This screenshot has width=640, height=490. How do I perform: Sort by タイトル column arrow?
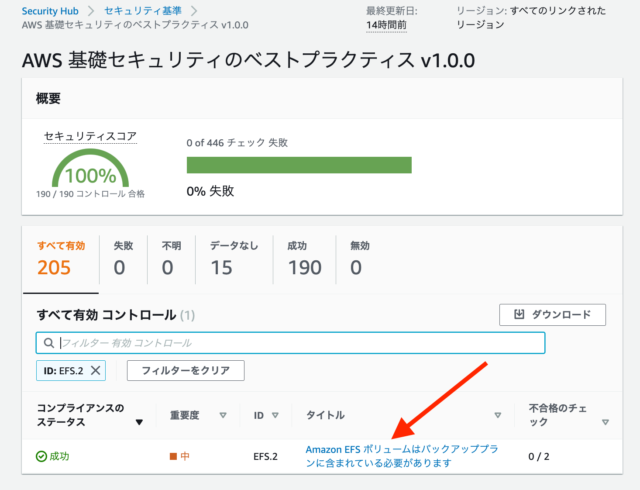point(498,415)
